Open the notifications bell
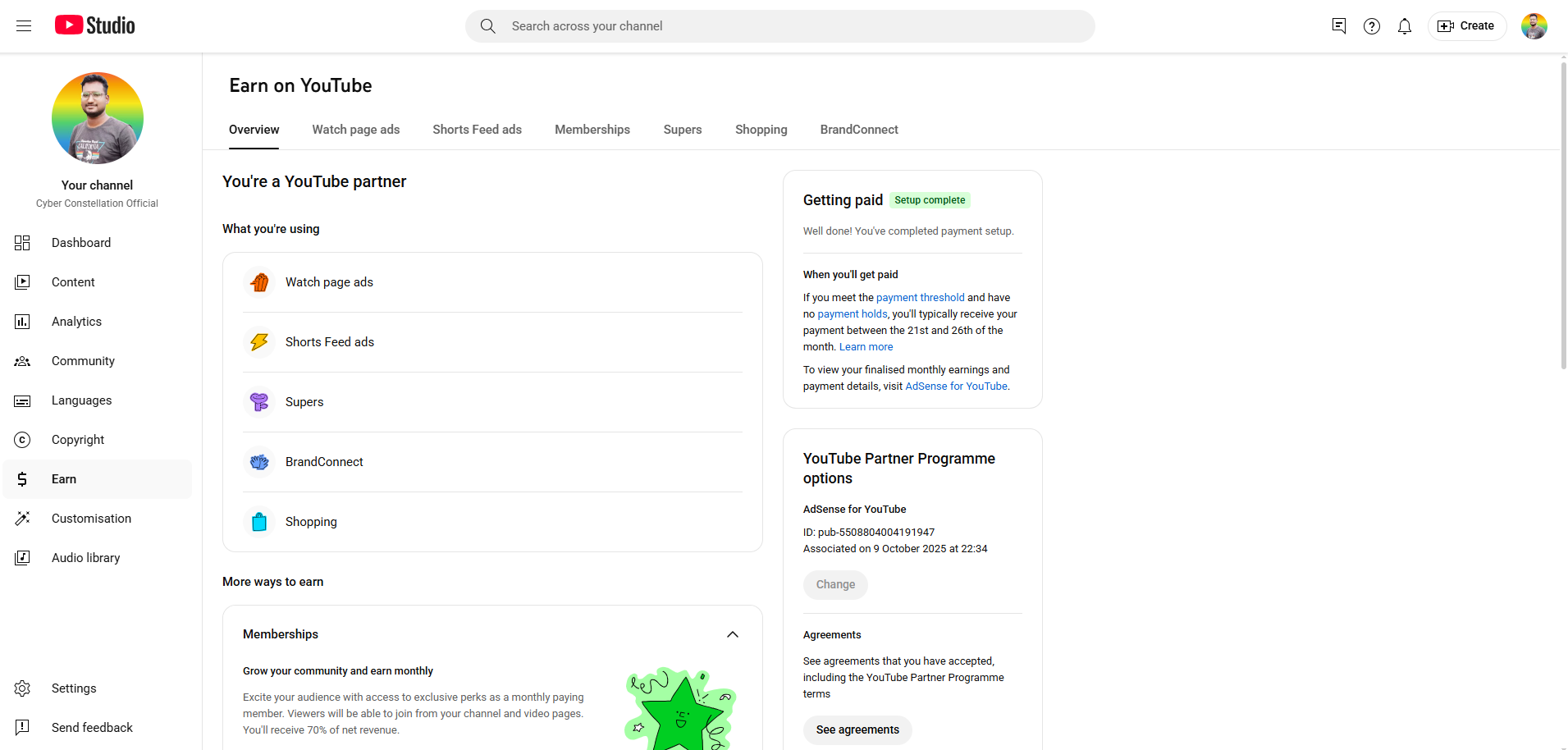1568x750 pixels. pos(1404,26)
